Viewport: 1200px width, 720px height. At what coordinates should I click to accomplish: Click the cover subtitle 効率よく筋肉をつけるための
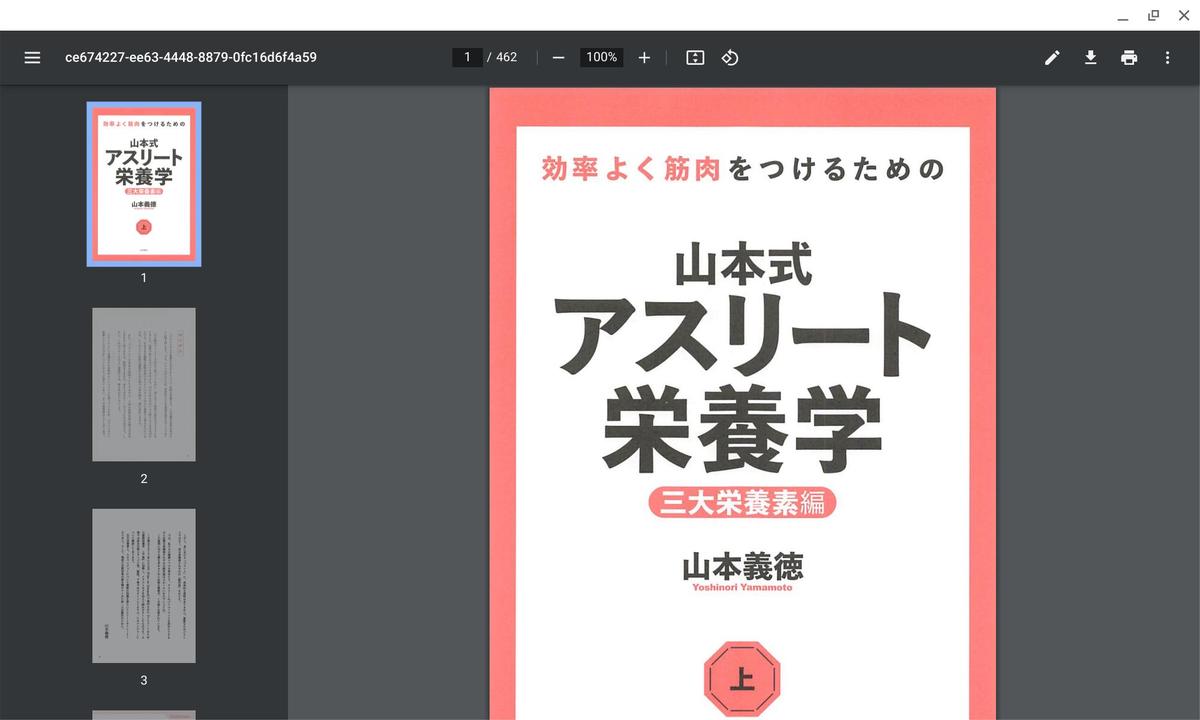pos(742,169)
